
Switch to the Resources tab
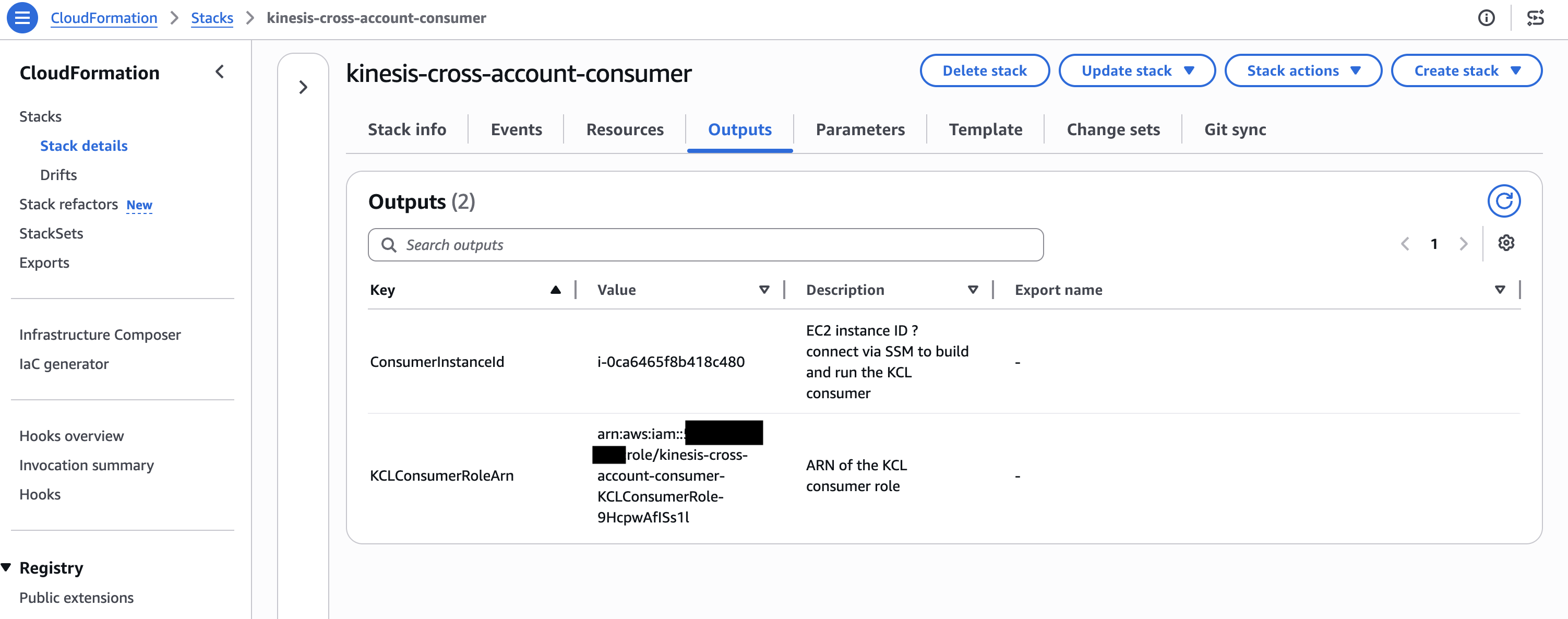coord(625,129)
